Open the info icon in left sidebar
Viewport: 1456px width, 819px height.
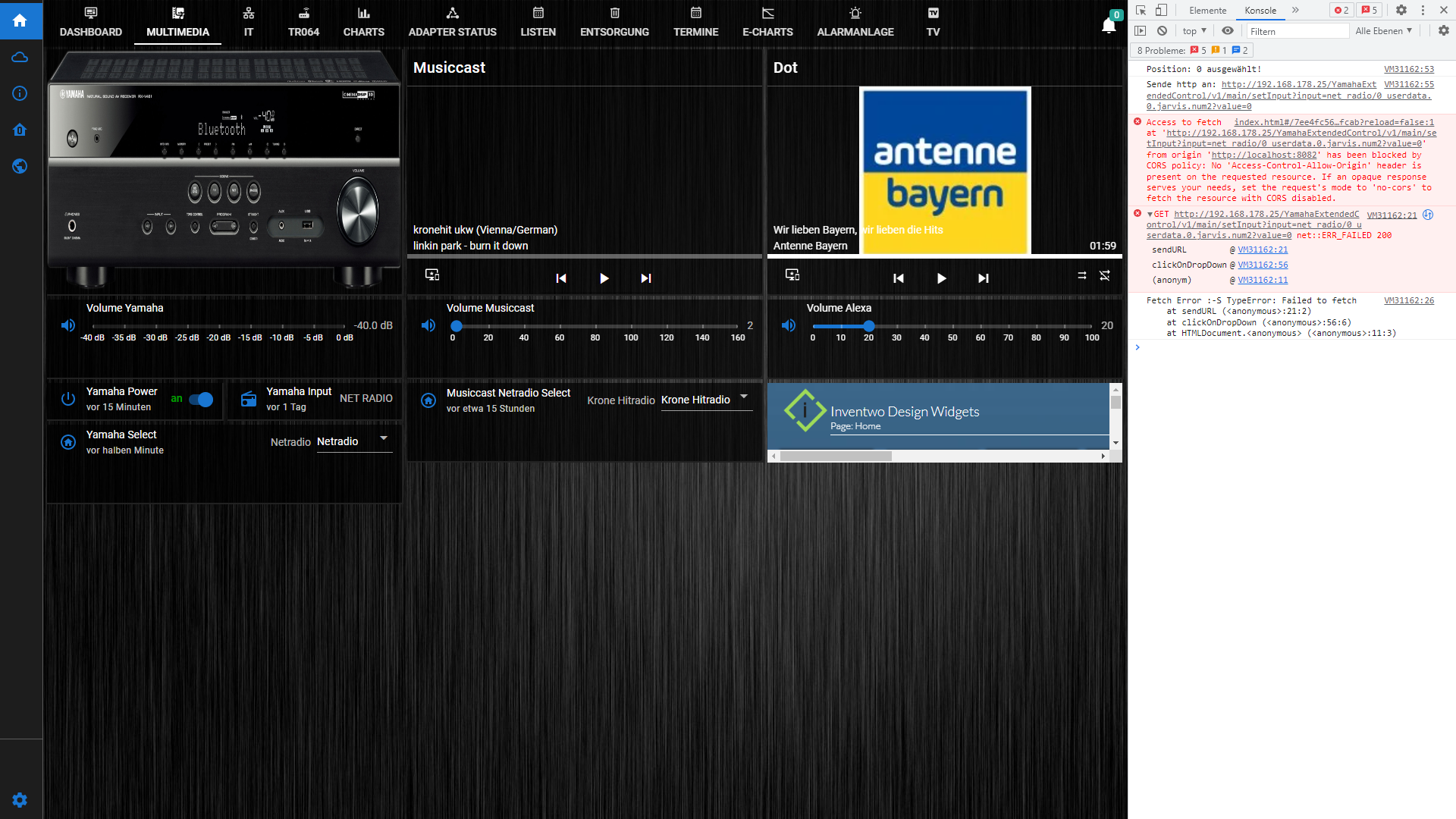(20, 93)
